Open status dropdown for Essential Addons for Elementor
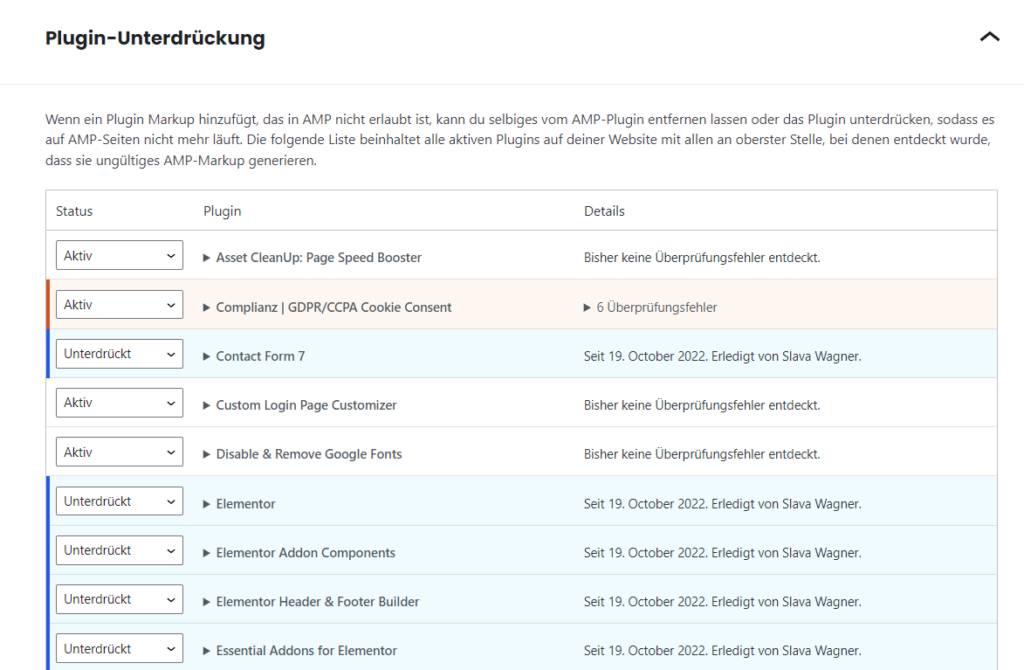Screen dimensions: 1024x670 tap(120, 648)
